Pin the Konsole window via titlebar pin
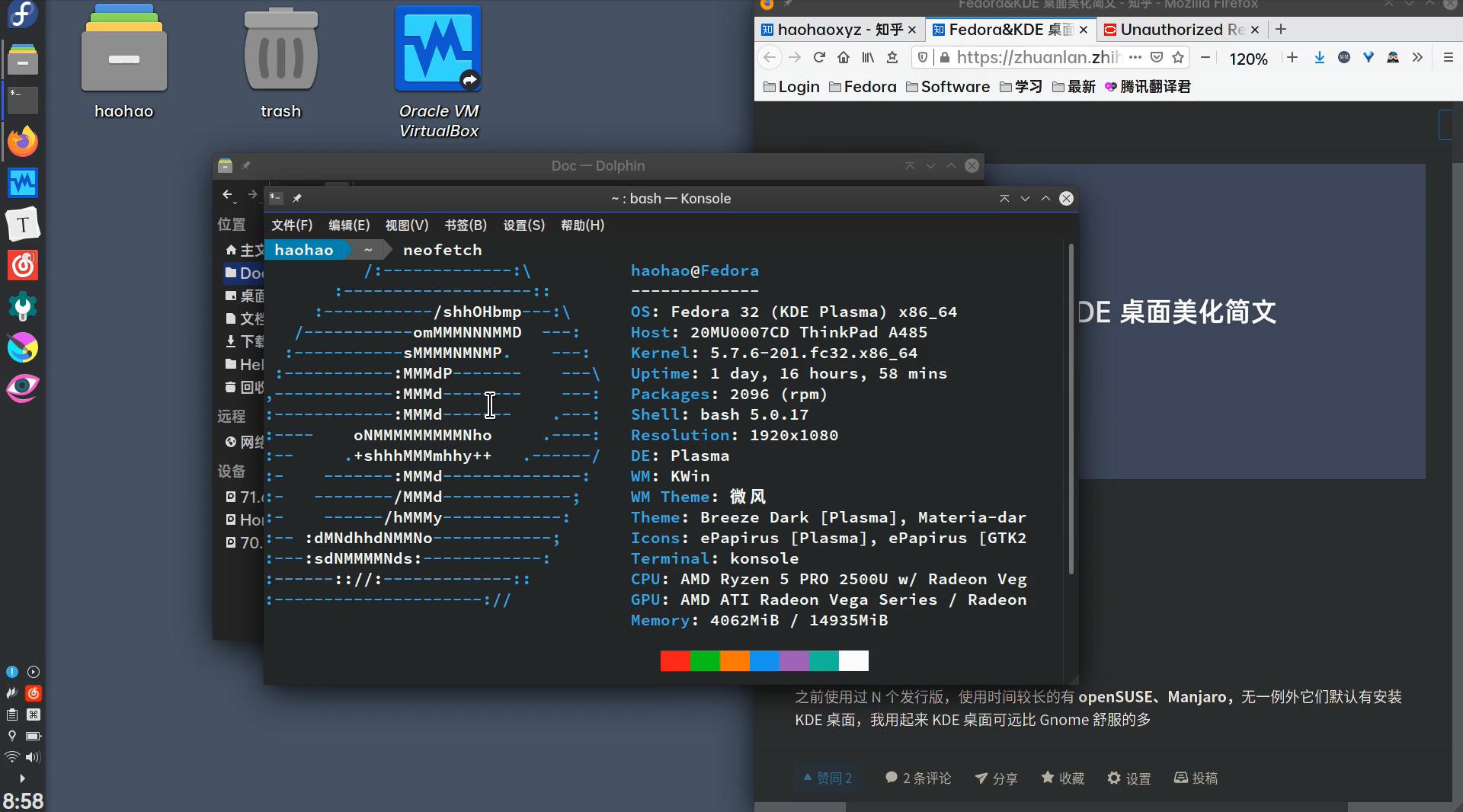This screenshot has height=812, width=1463. click(297, 198)
